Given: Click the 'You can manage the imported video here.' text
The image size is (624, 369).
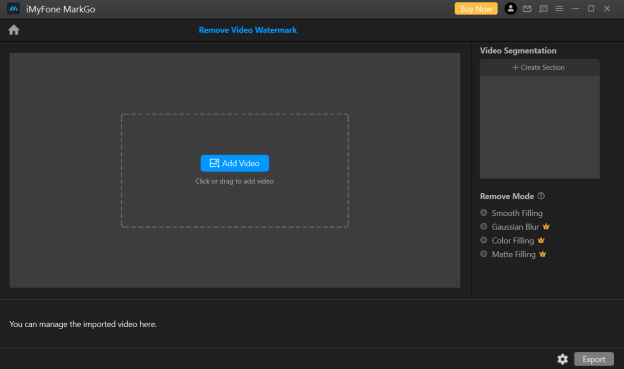Looking at the screenshot, I should pyautogui.click(x=83, y=324).
